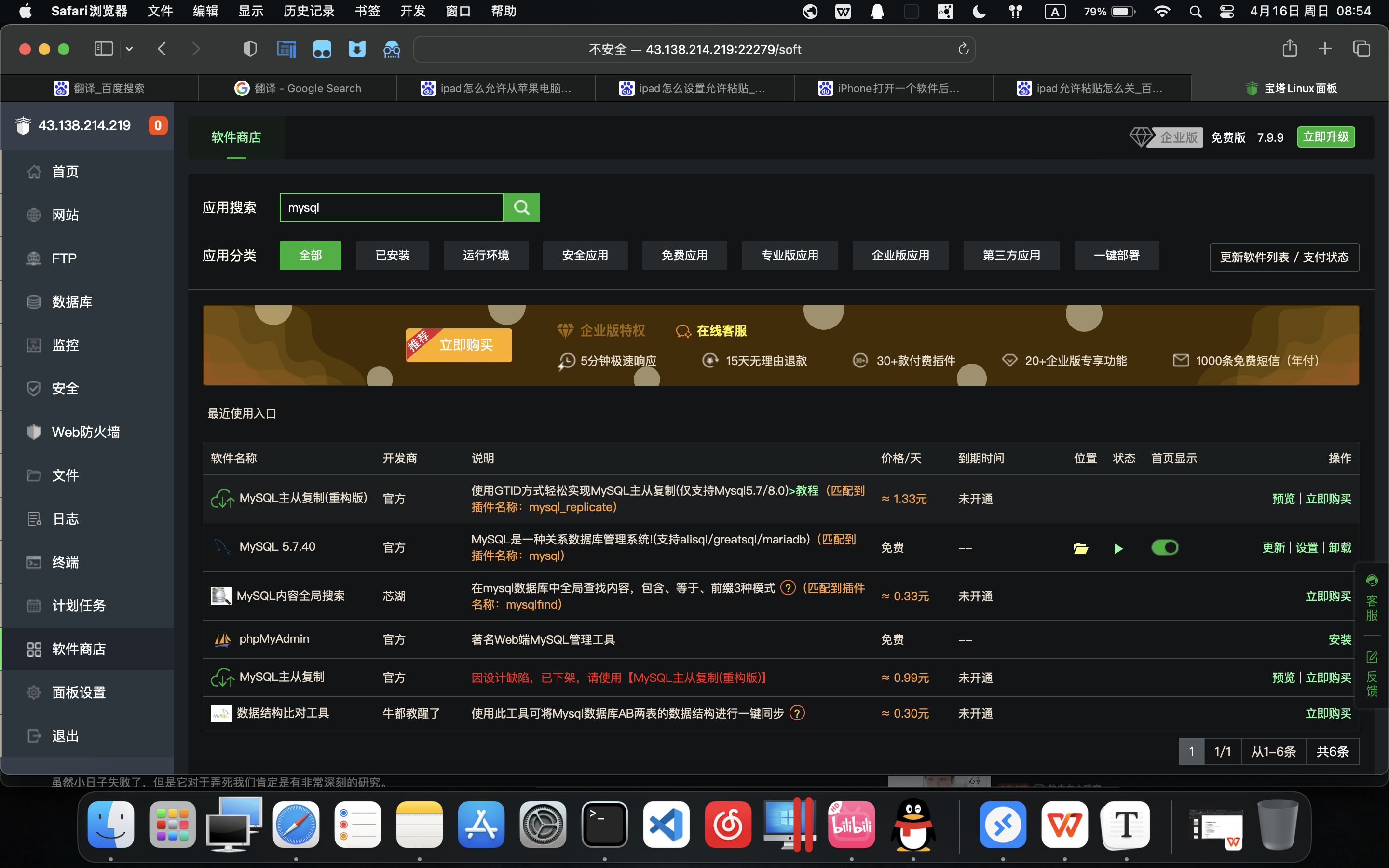Select the 一键部署 category filter
Image resolution: width=1389 pixels, height=868 pixels.
(x=1117, y=256)
